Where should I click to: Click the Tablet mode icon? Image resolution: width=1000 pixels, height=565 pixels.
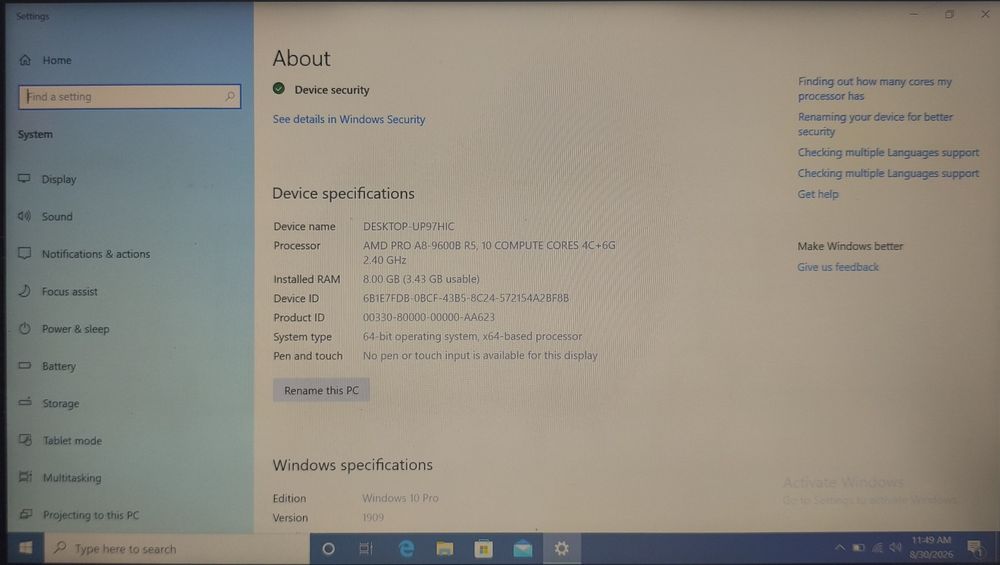25,439
